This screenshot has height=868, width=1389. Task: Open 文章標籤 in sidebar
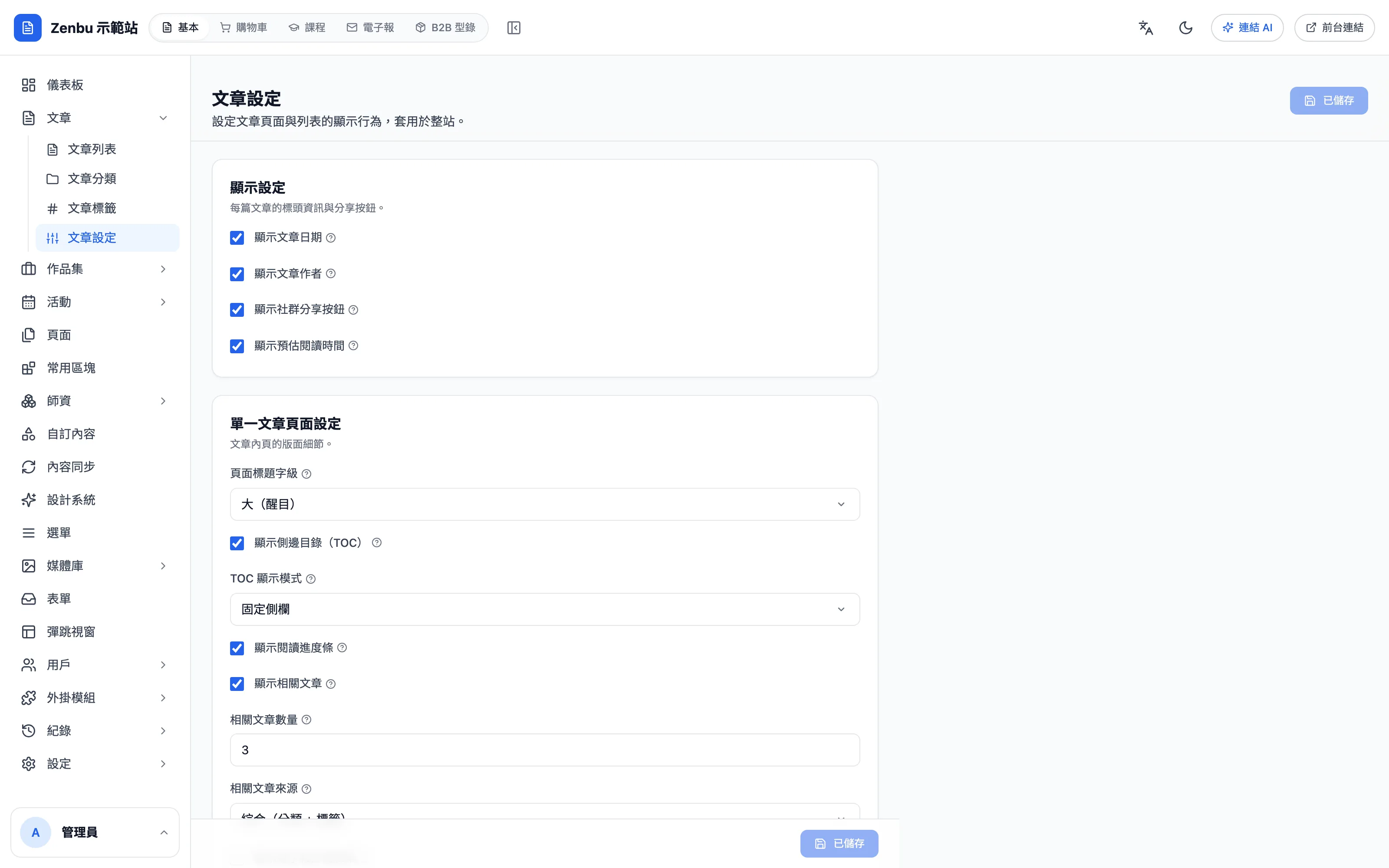tap(107, 208)
